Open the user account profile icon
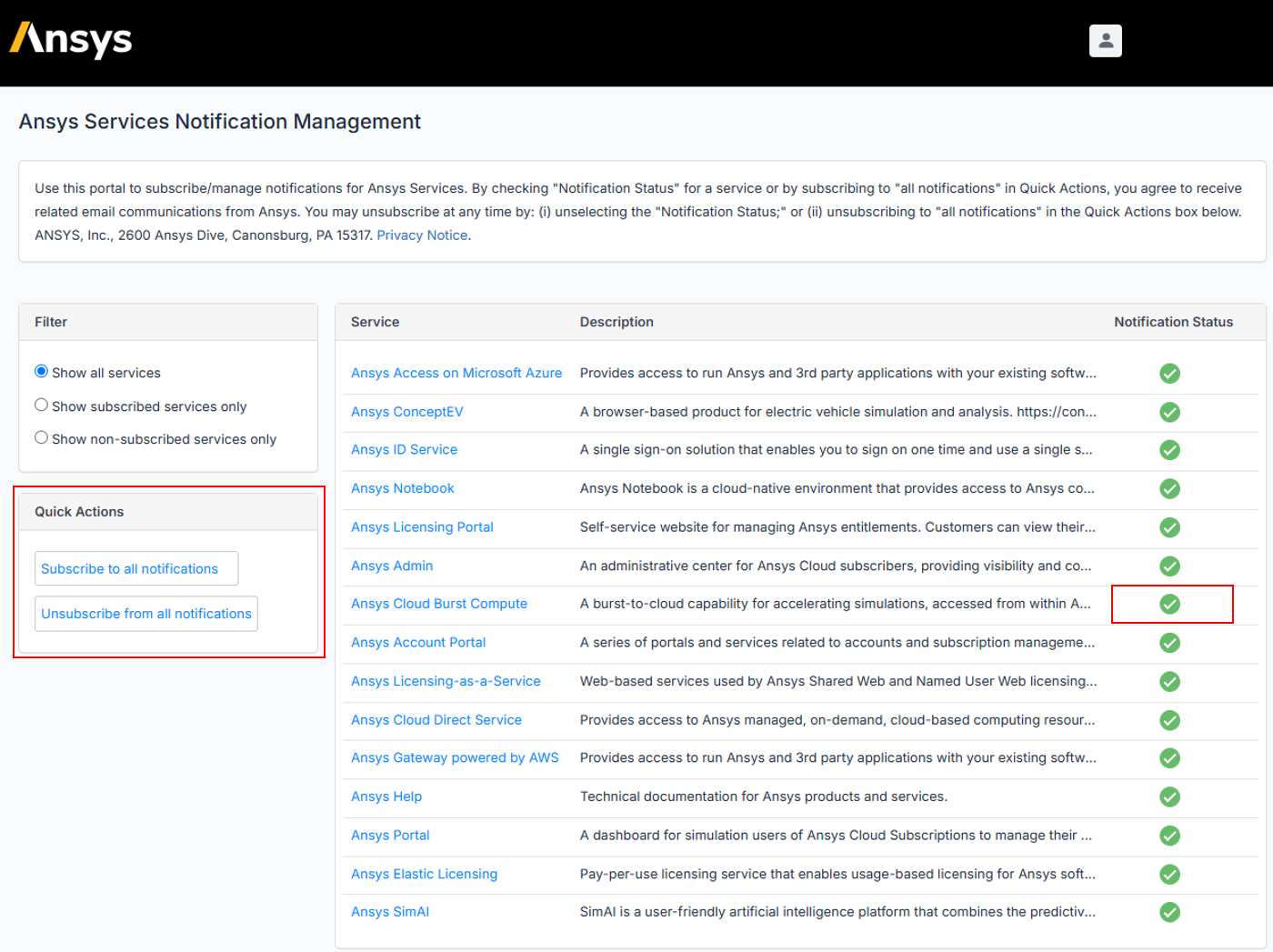This screenshot has width=1273, height=952. click(x=1105, y=41)
